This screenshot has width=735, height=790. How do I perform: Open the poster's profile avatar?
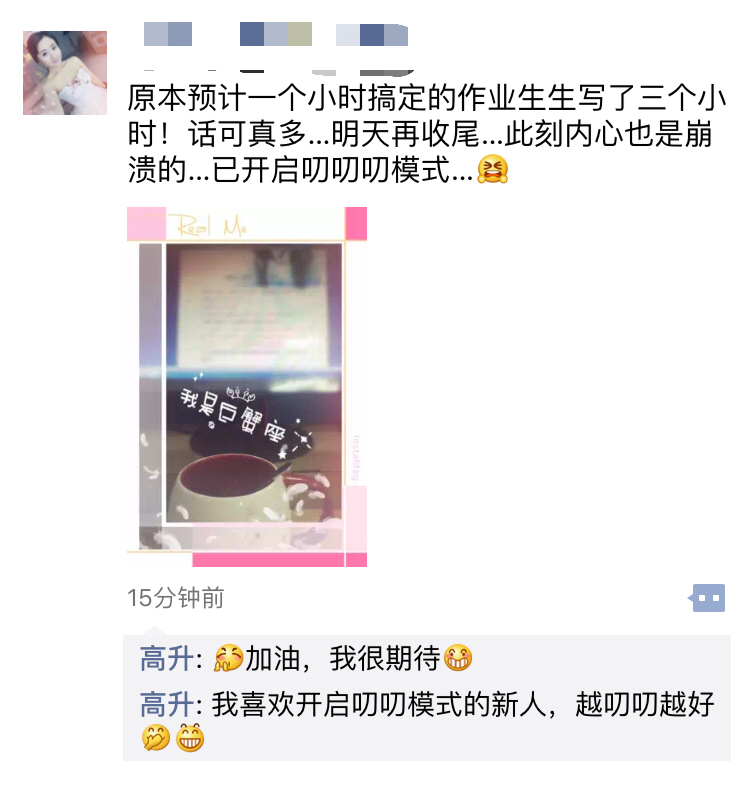point(65,73)
